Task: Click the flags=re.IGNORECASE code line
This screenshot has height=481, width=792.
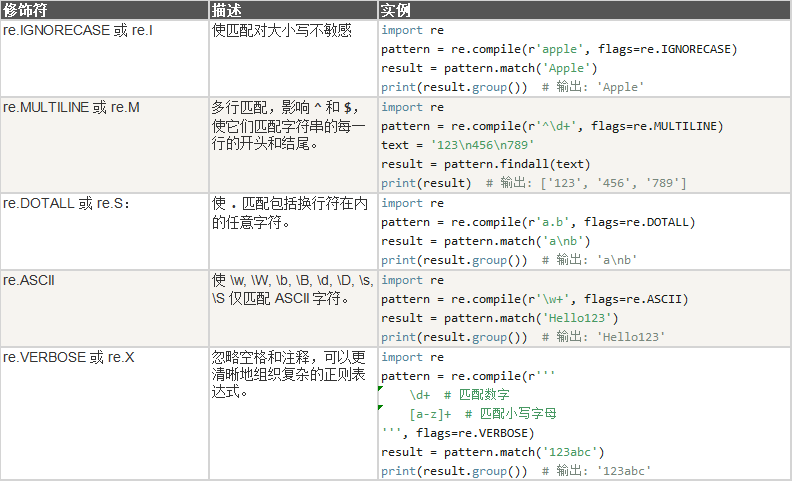Action: (559, 49)
